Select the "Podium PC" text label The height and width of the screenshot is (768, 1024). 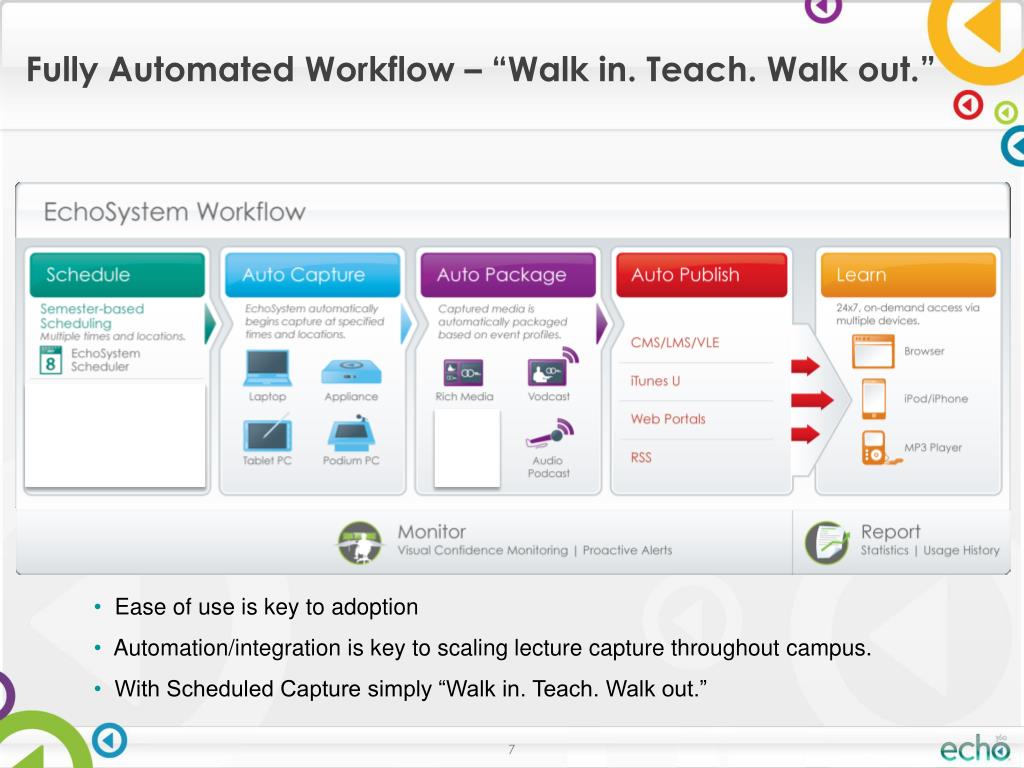pyautogui.click(x=351, y=460)
